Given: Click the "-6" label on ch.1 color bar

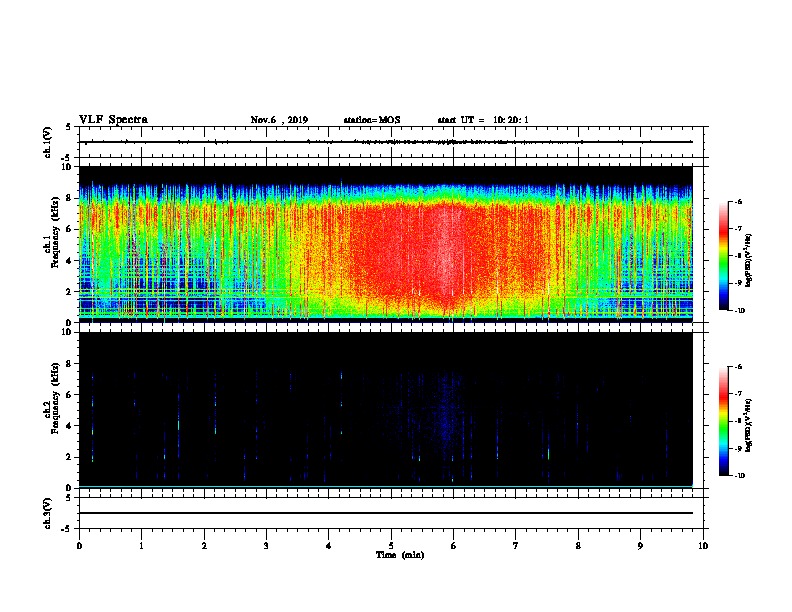Looking at the screenshot, I should 738,201.
